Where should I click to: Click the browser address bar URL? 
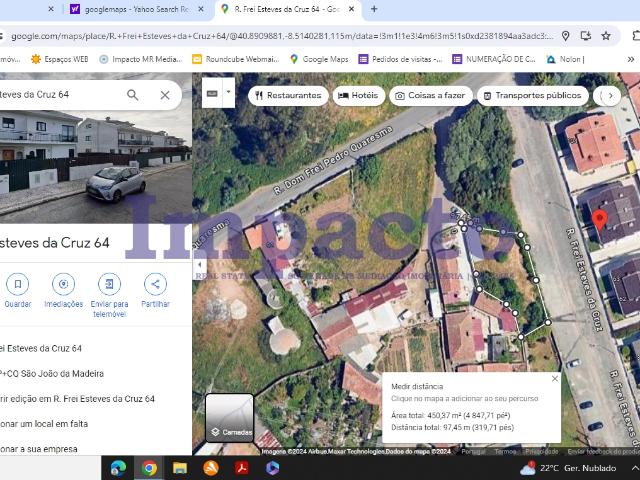[x=282, y=36]
